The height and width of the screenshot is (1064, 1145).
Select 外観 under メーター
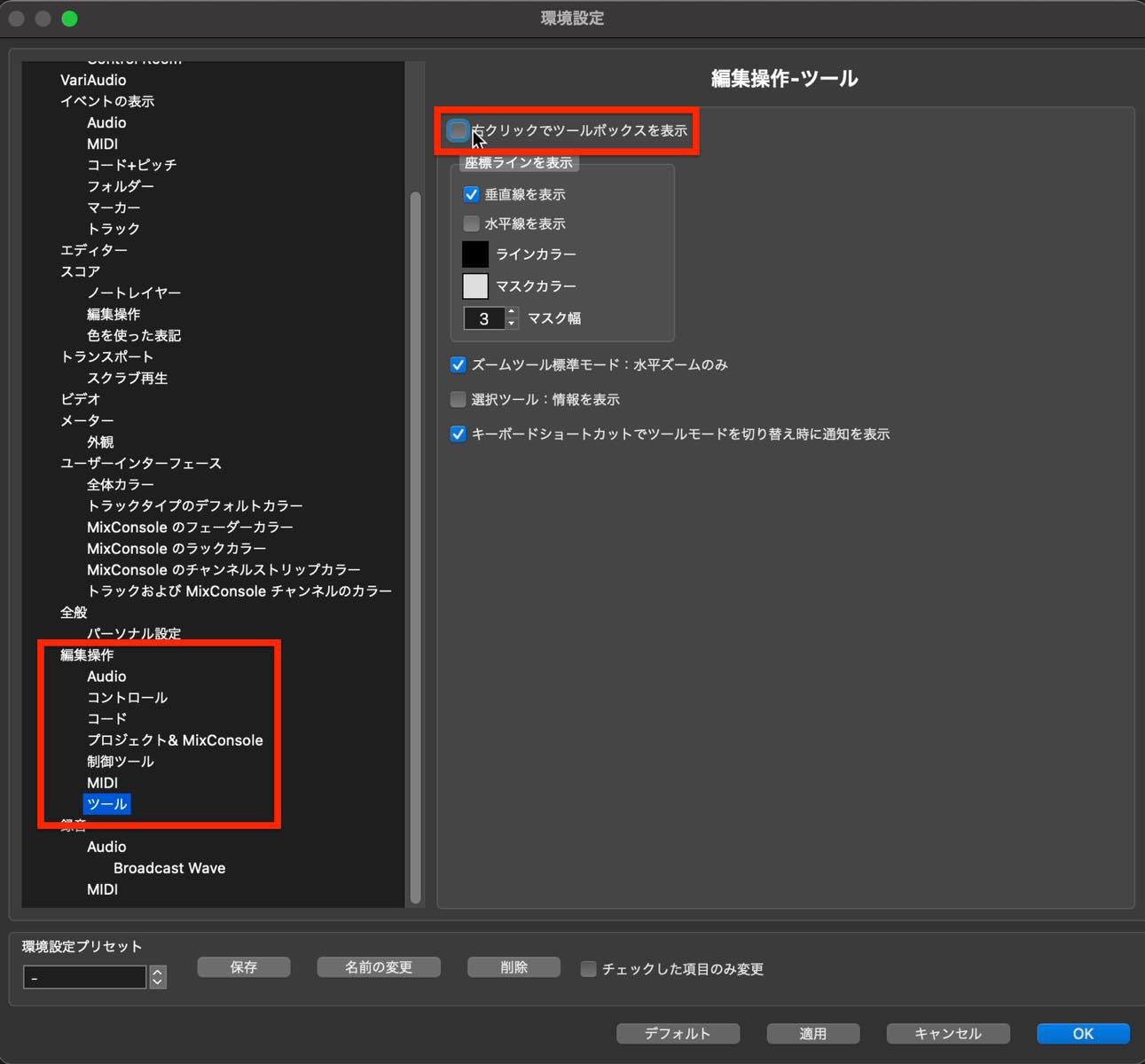100,442
